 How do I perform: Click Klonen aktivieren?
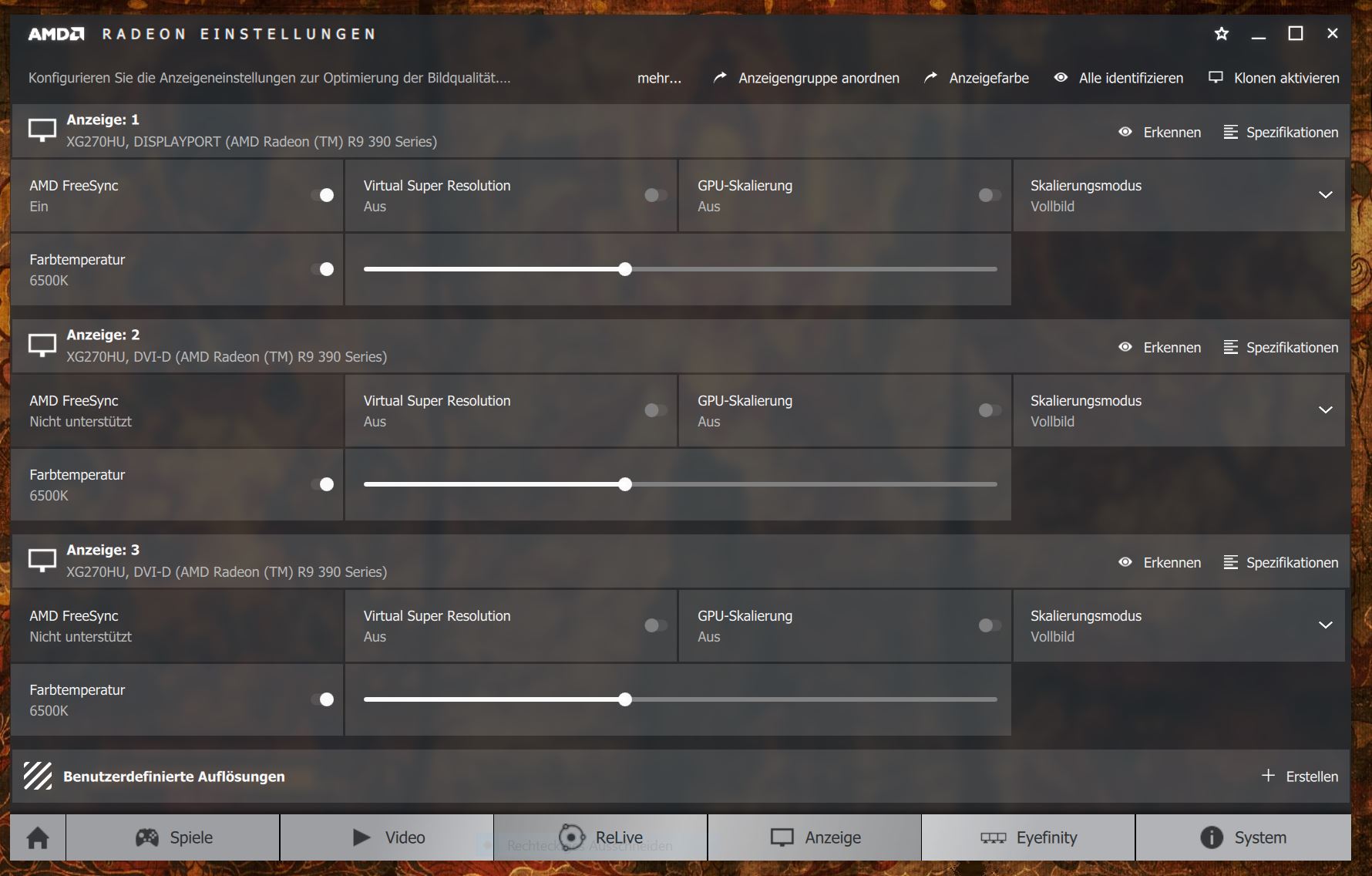1286,78
